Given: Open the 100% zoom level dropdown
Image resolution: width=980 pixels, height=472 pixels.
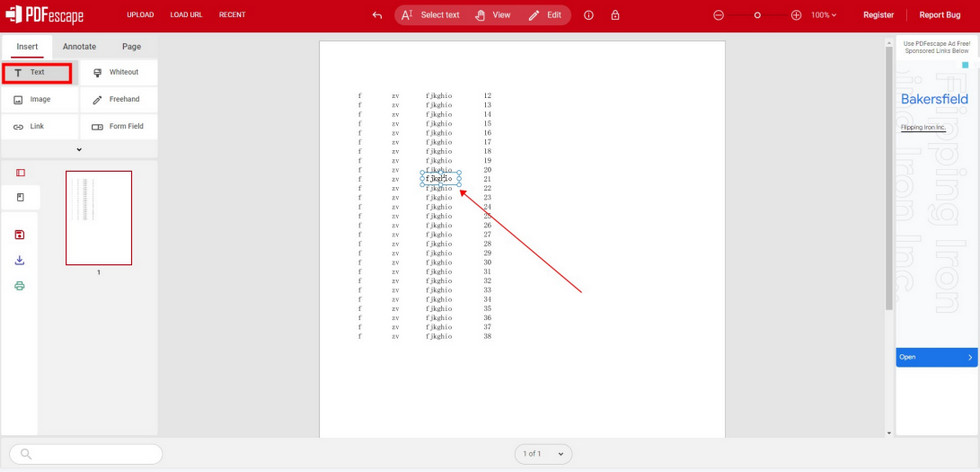Looking at the screenshot, I should [824, 15].
